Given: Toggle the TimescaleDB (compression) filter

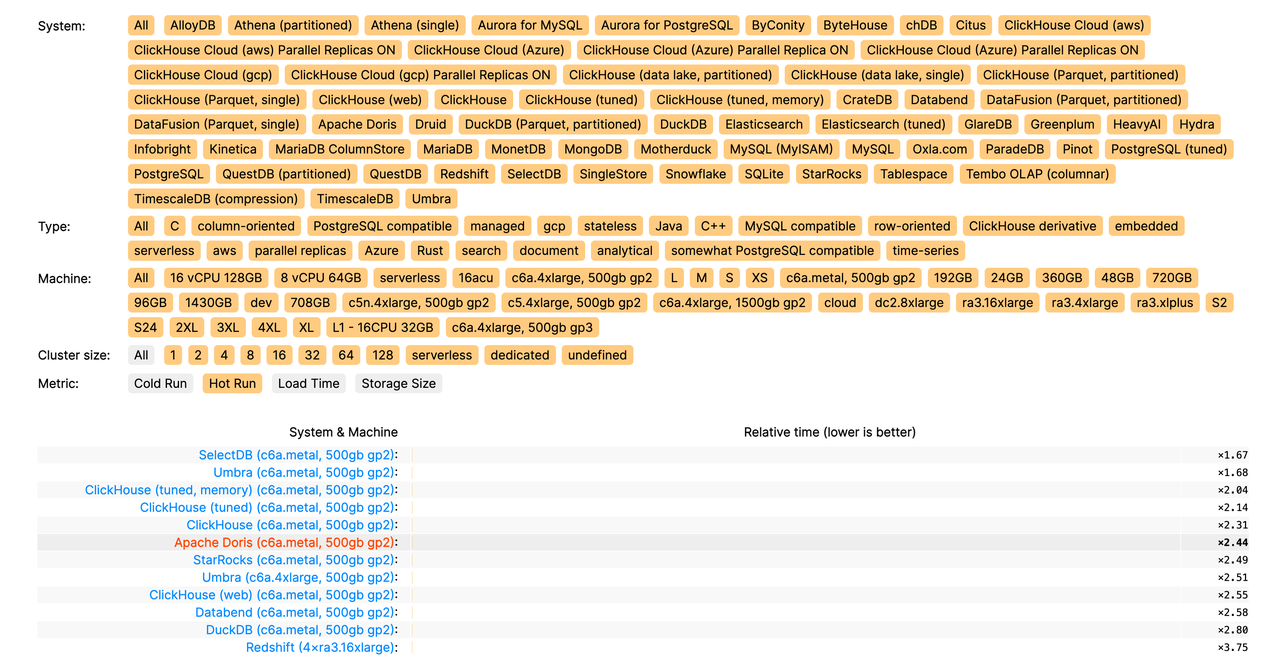Looking at the screenshot, I should (x=215, y=199).
